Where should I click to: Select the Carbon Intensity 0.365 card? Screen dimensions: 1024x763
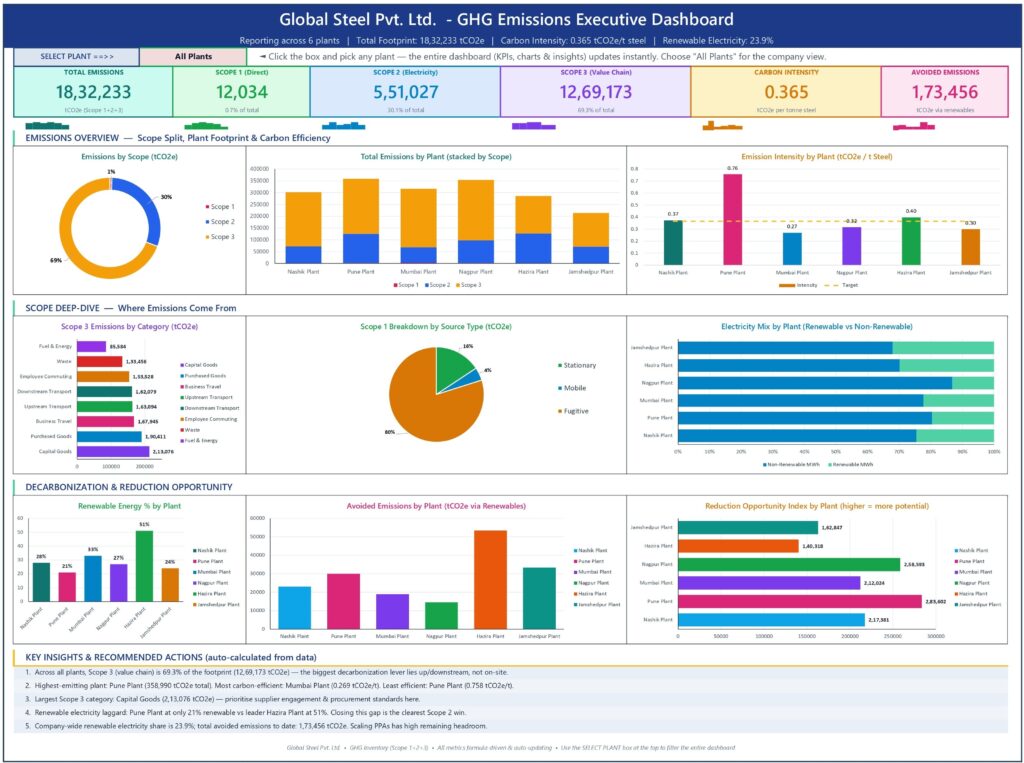click(x=786, y=91)
